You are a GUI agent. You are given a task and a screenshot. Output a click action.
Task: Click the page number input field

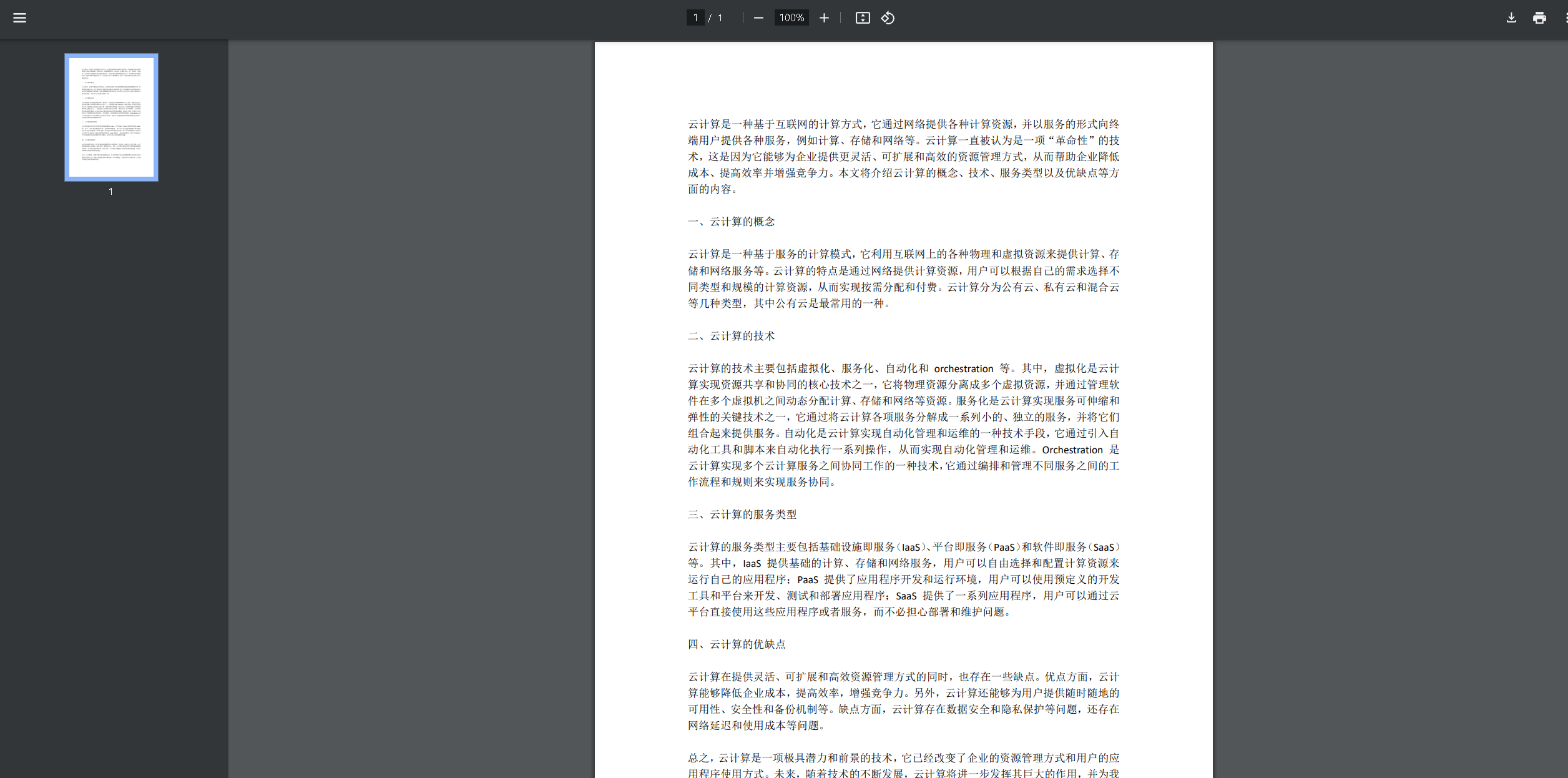(x=695, y=17)
